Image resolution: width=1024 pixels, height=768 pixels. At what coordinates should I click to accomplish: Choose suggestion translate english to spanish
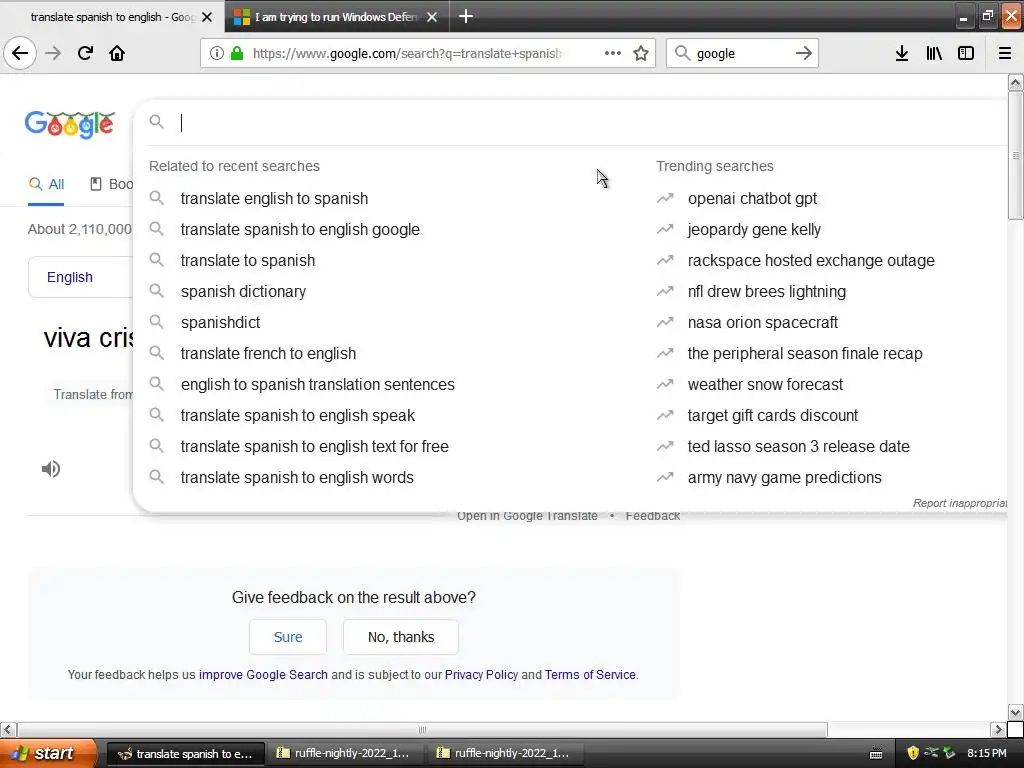click(x=274, y=199)
